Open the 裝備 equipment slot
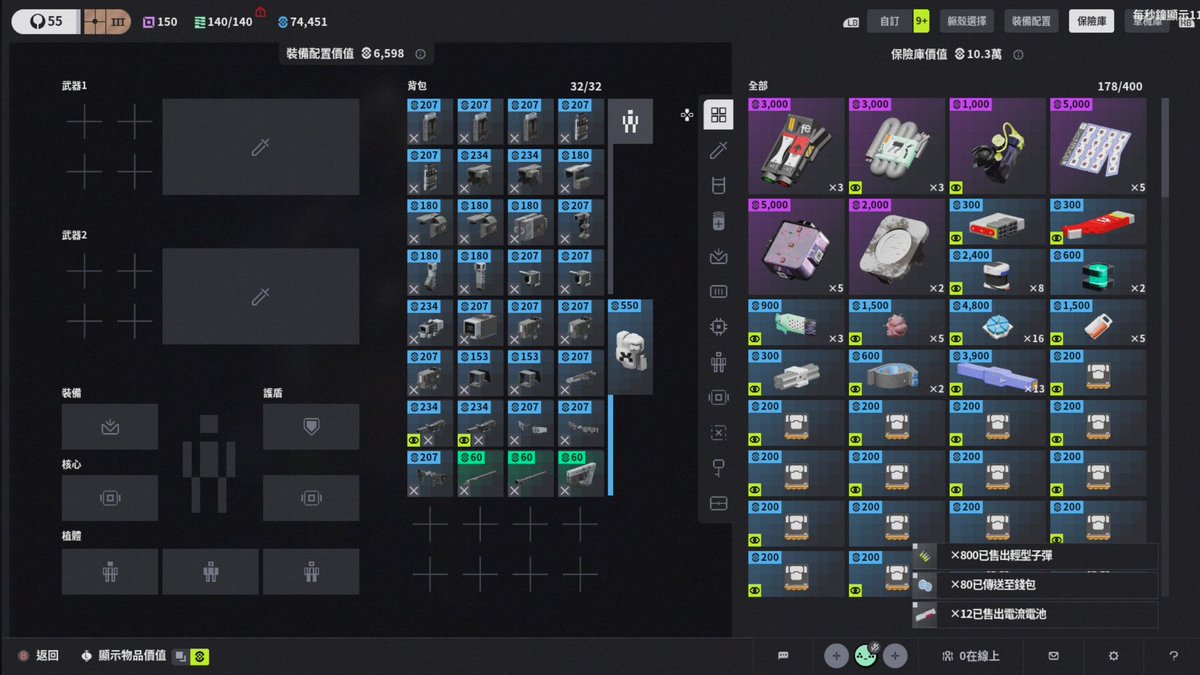 110,427
